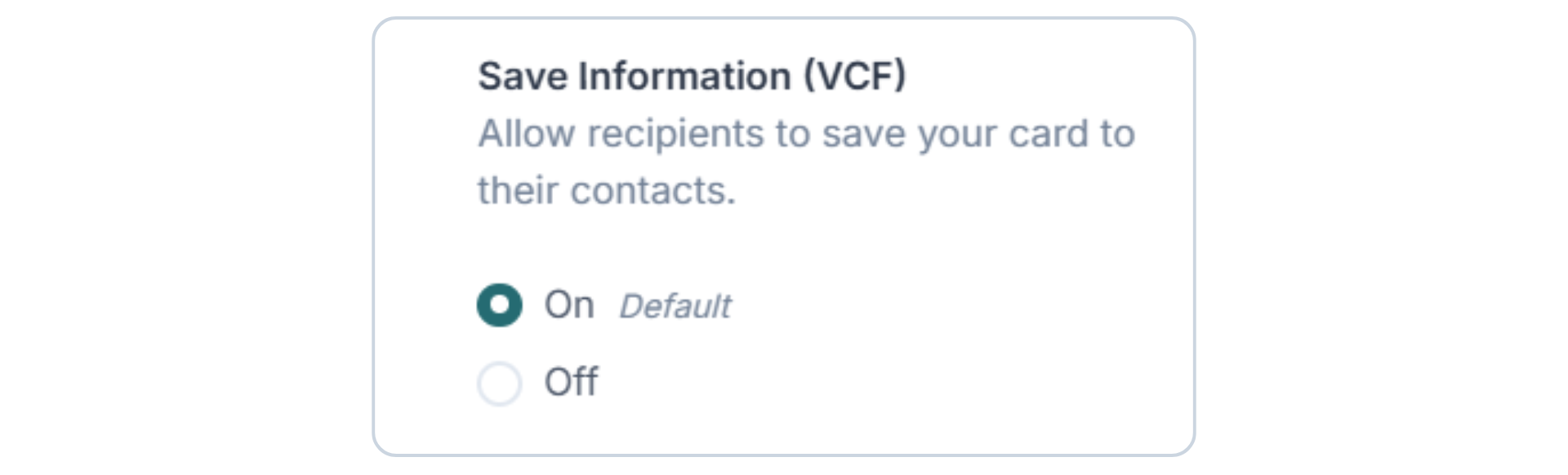Click the Off label text
This screenshot has height=475, width=1568.
click(x=572, y=380)
